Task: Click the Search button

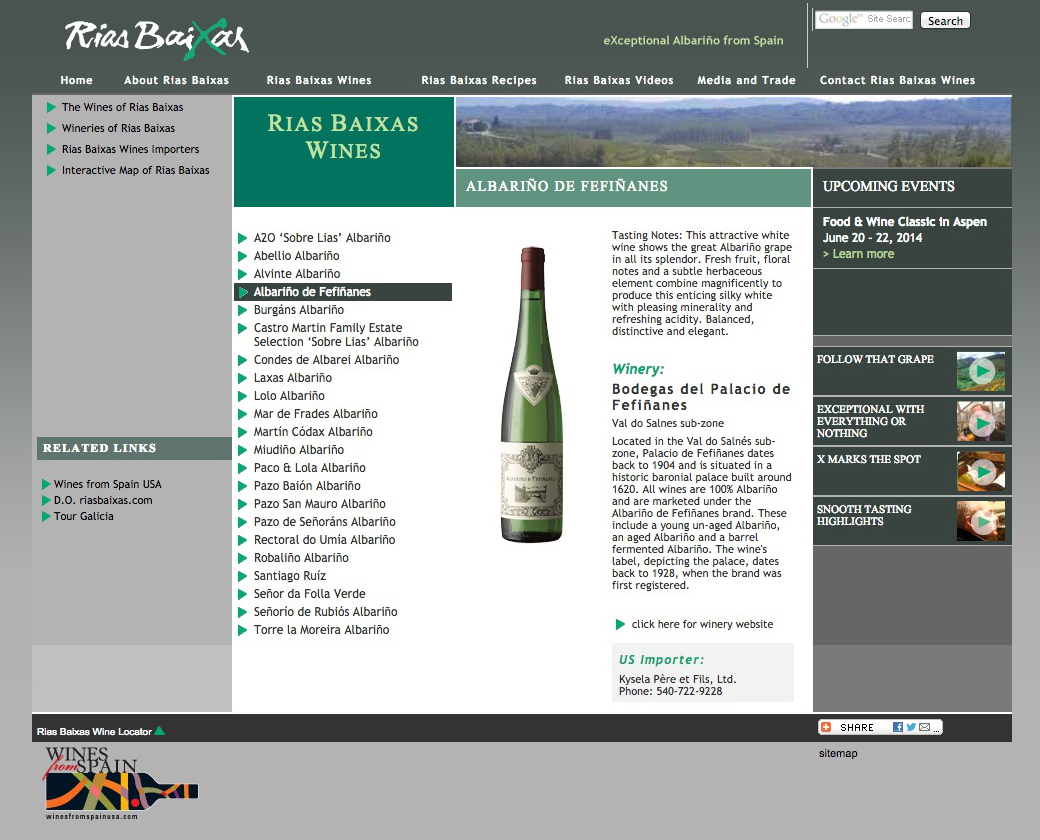Action: (945, 21)
